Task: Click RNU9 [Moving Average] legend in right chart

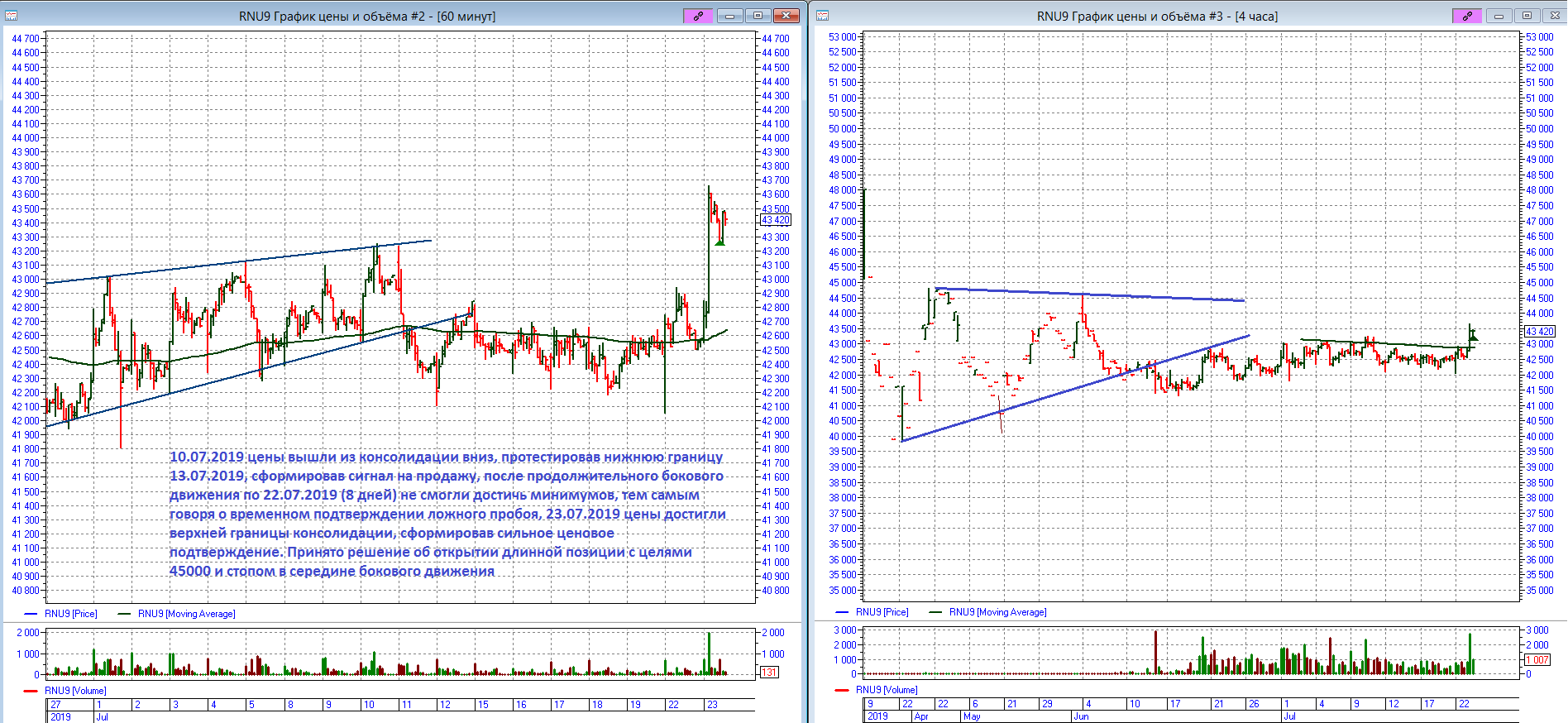Action: coord(997,612)
